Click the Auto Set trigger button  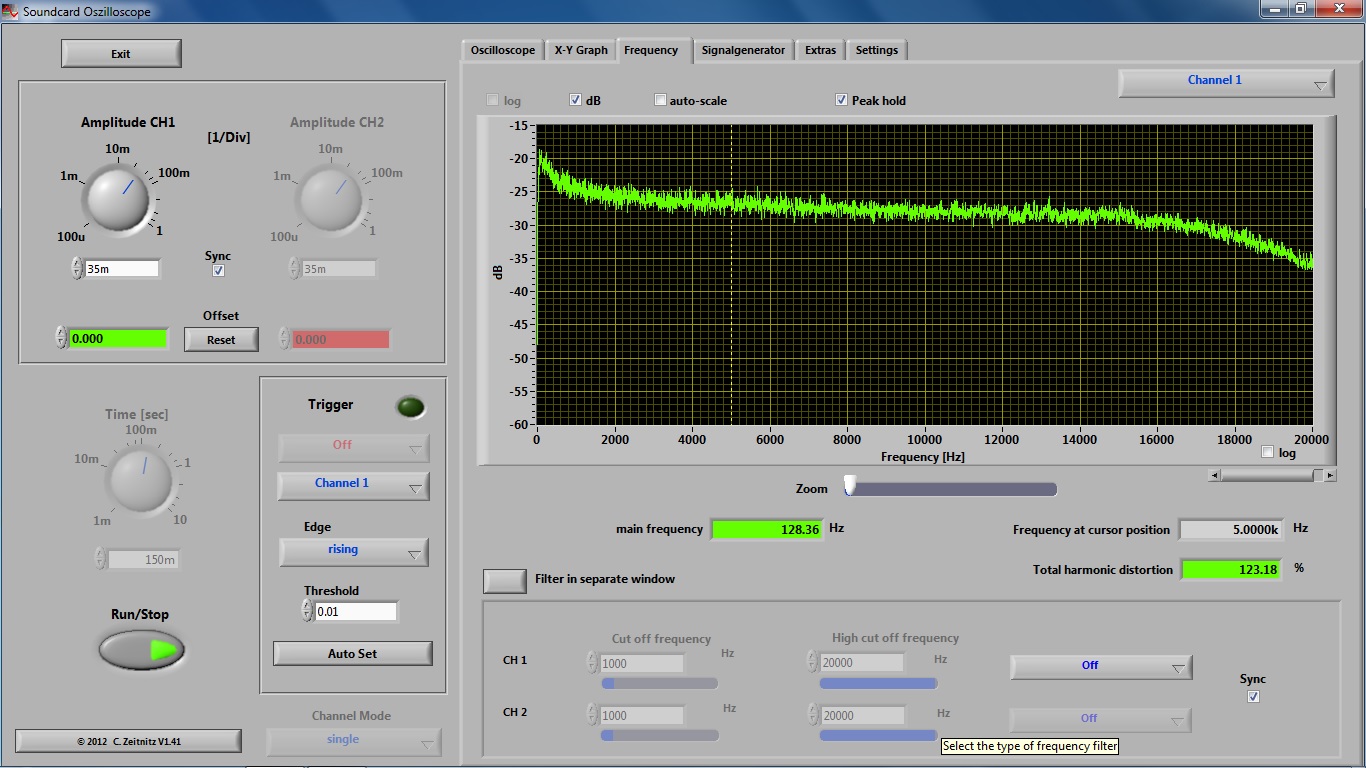click(x=352, y=653)
